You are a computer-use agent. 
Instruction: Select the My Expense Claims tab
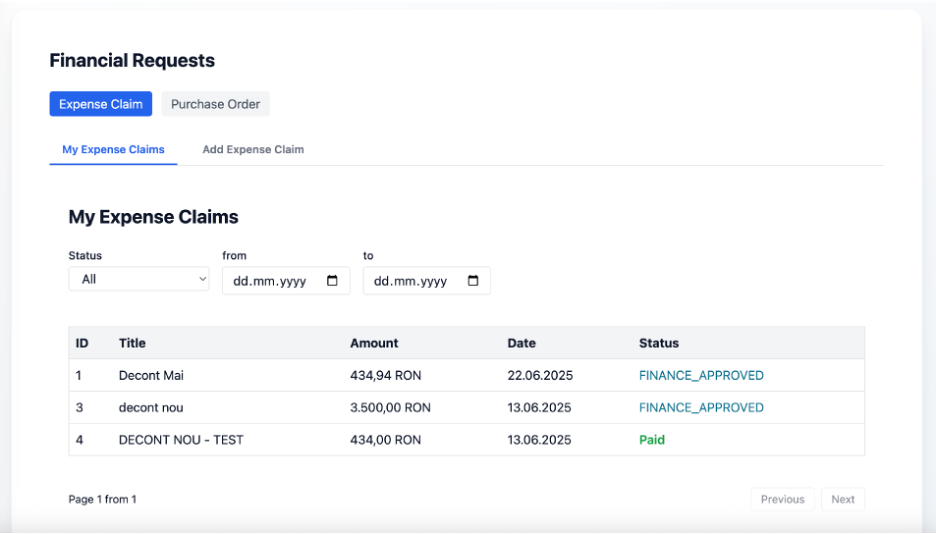pos(113,149)
